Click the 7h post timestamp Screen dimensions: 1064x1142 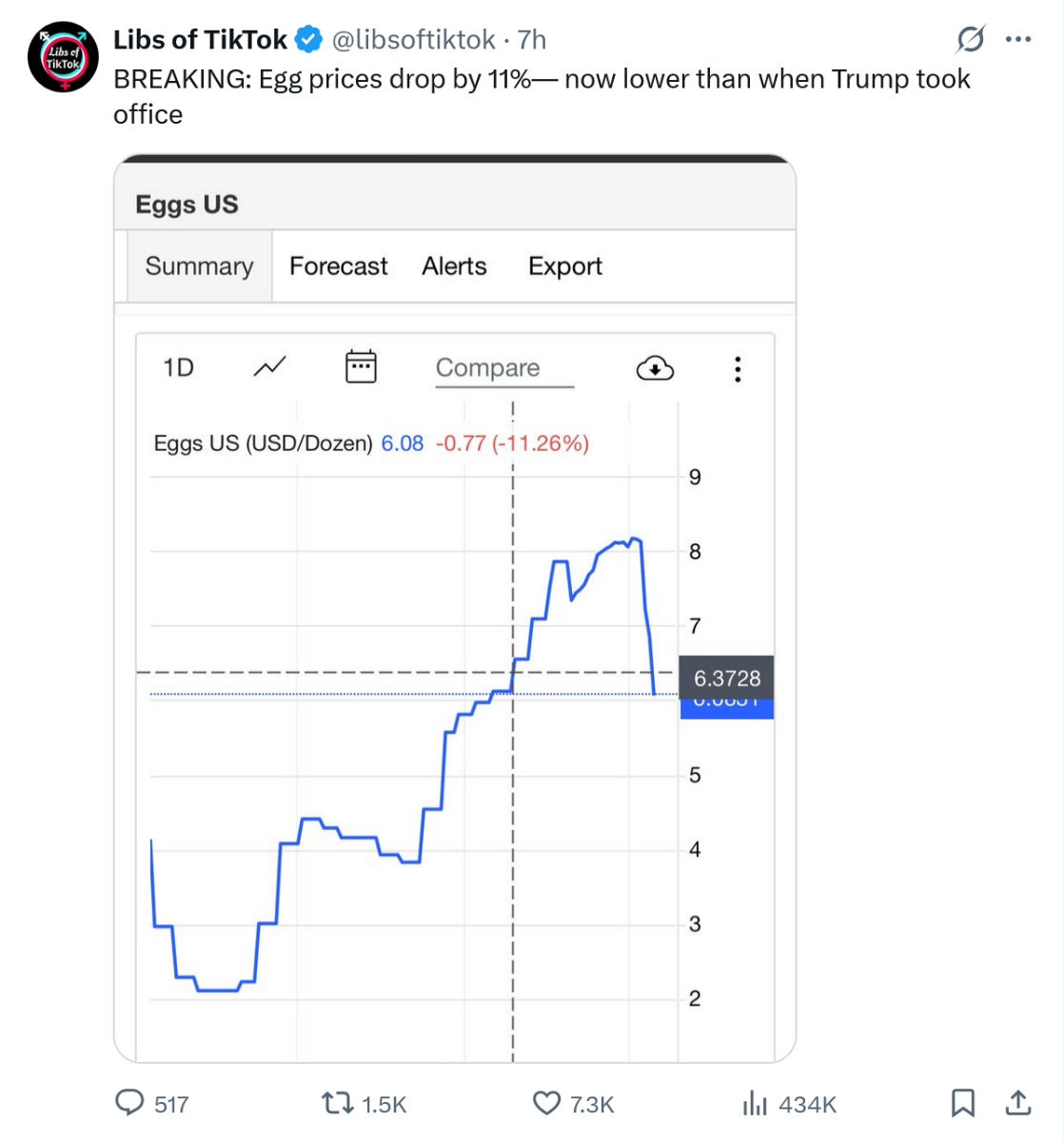[532, 40]
